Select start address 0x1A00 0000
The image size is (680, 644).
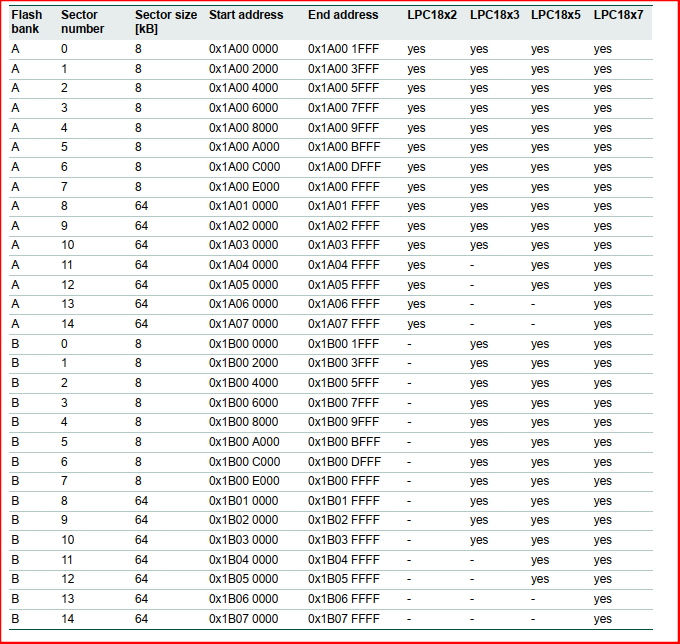click(x=243, y=49)
